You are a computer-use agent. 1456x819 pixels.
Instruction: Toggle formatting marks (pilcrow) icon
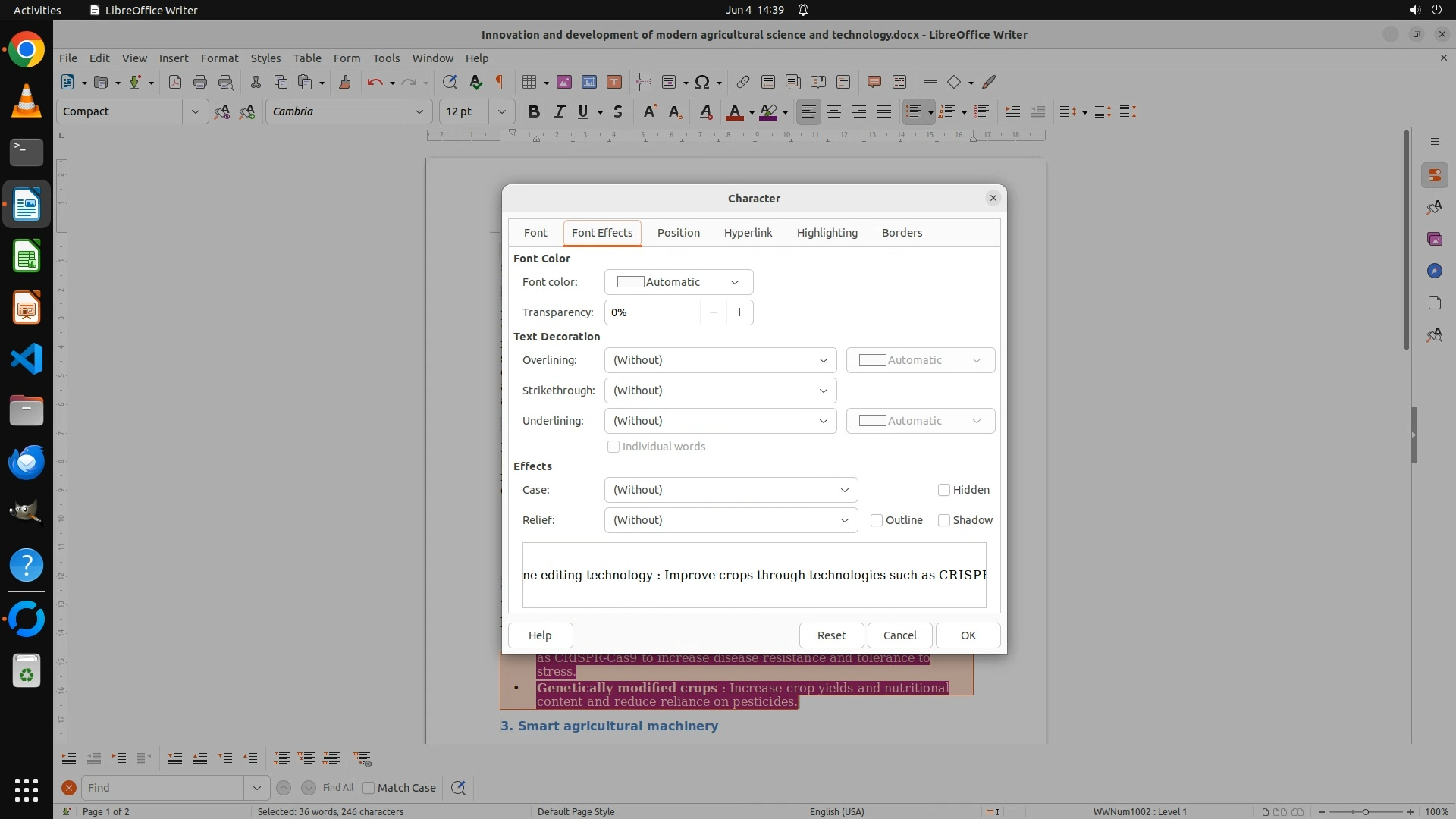(500, 82)
